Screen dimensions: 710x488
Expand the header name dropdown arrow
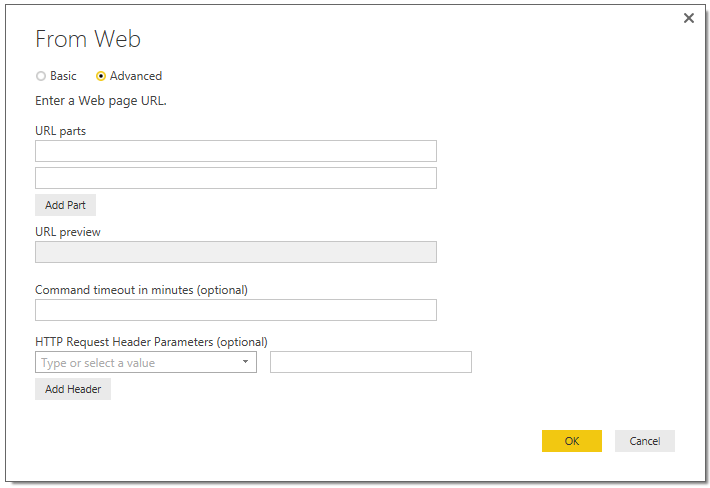tap(245, 362)
